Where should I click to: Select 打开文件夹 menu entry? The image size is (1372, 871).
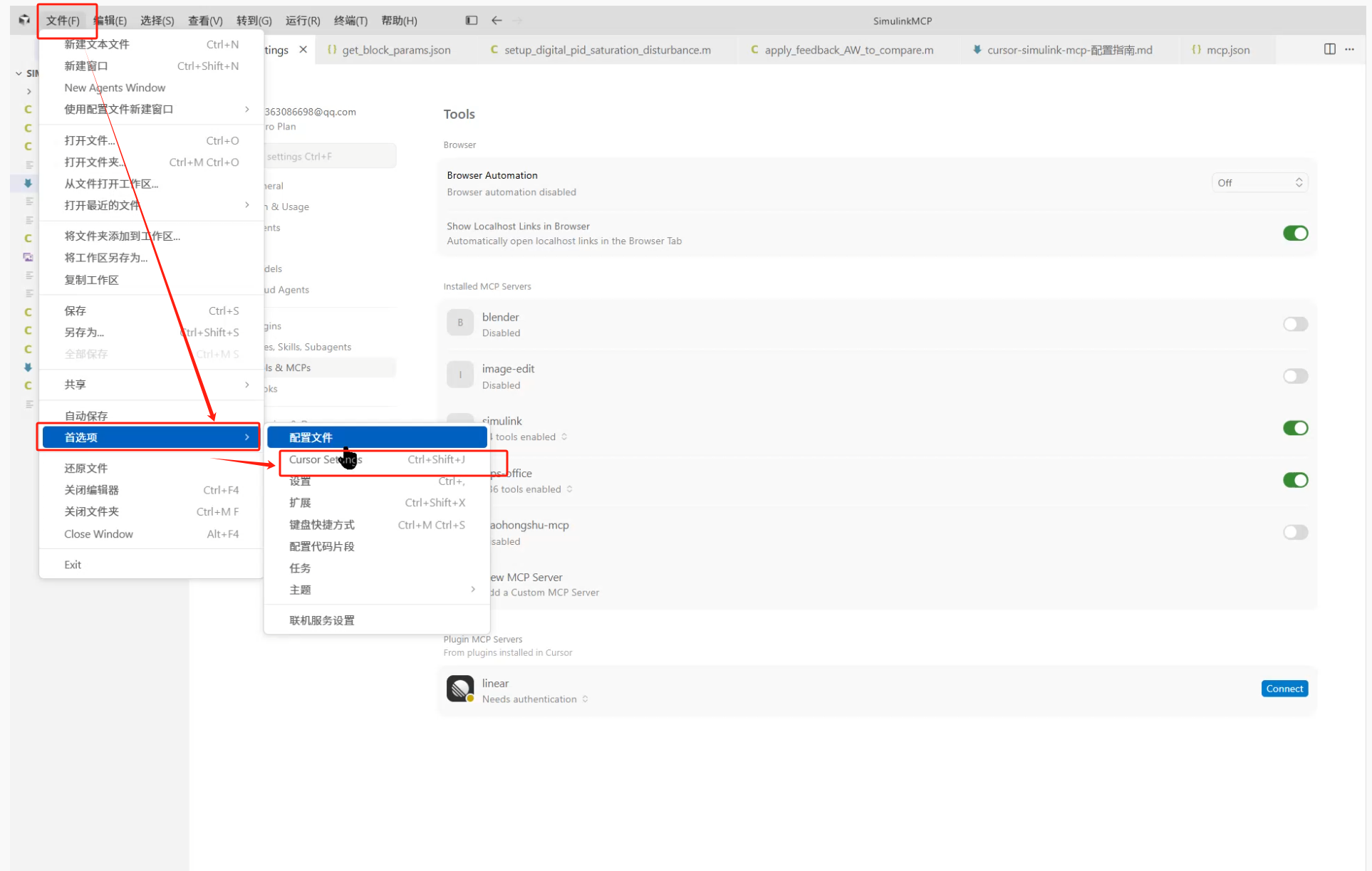[151, 162]
